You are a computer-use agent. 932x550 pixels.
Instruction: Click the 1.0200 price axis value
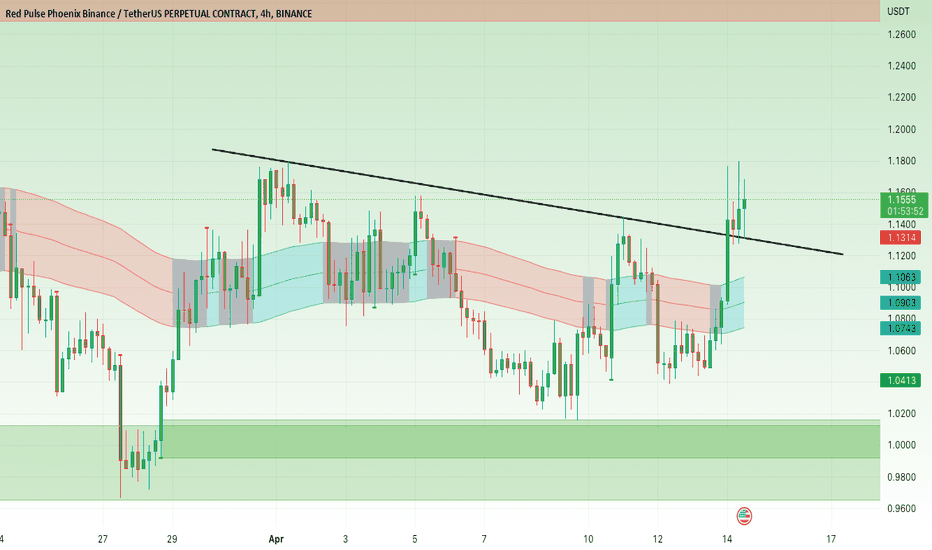pyautogui.click(x=902, y=414)
